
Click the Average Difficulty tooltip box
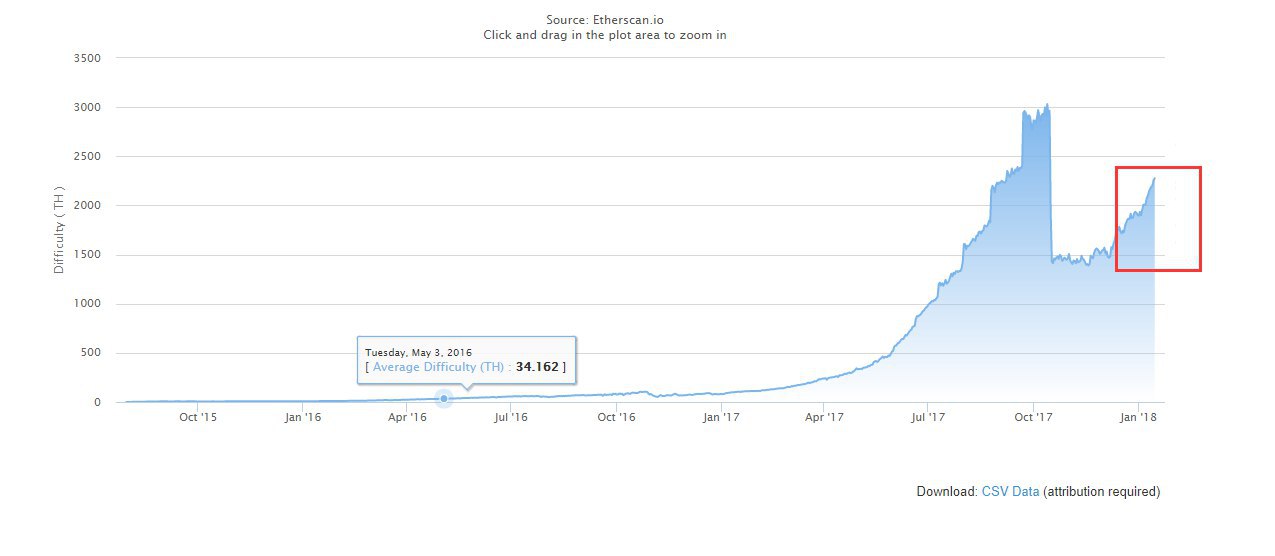[x=466, y=360]
